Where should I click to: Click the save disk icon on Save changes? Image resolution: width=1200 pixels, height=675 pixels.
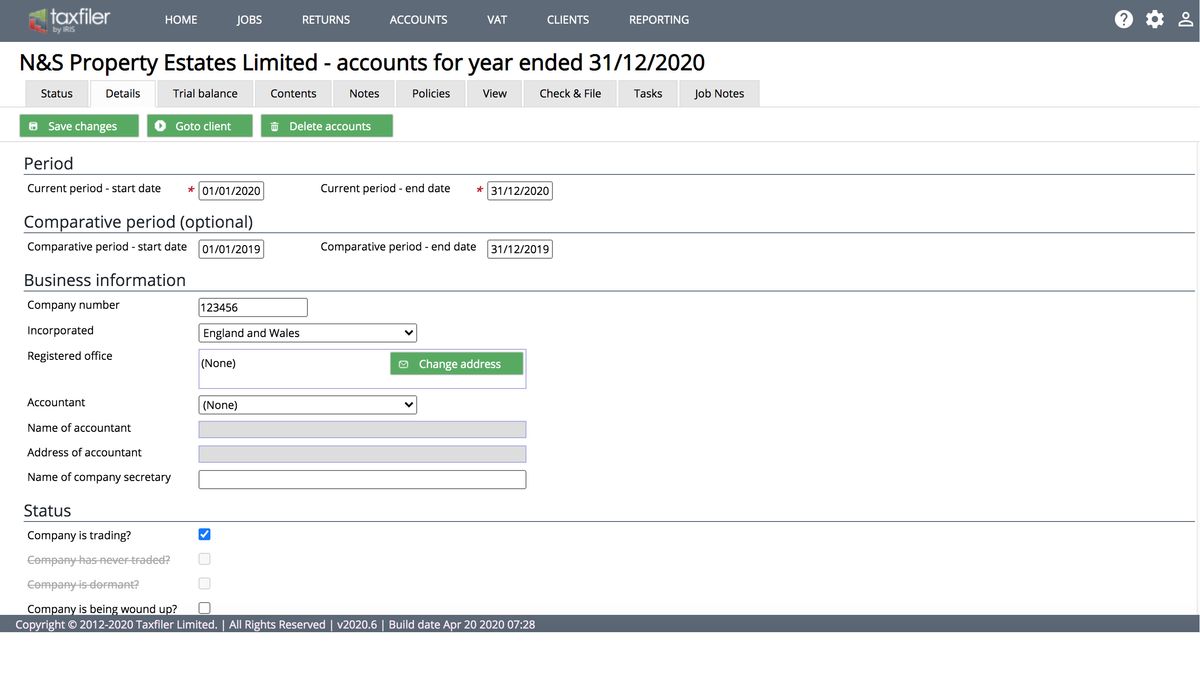[33, 126]
